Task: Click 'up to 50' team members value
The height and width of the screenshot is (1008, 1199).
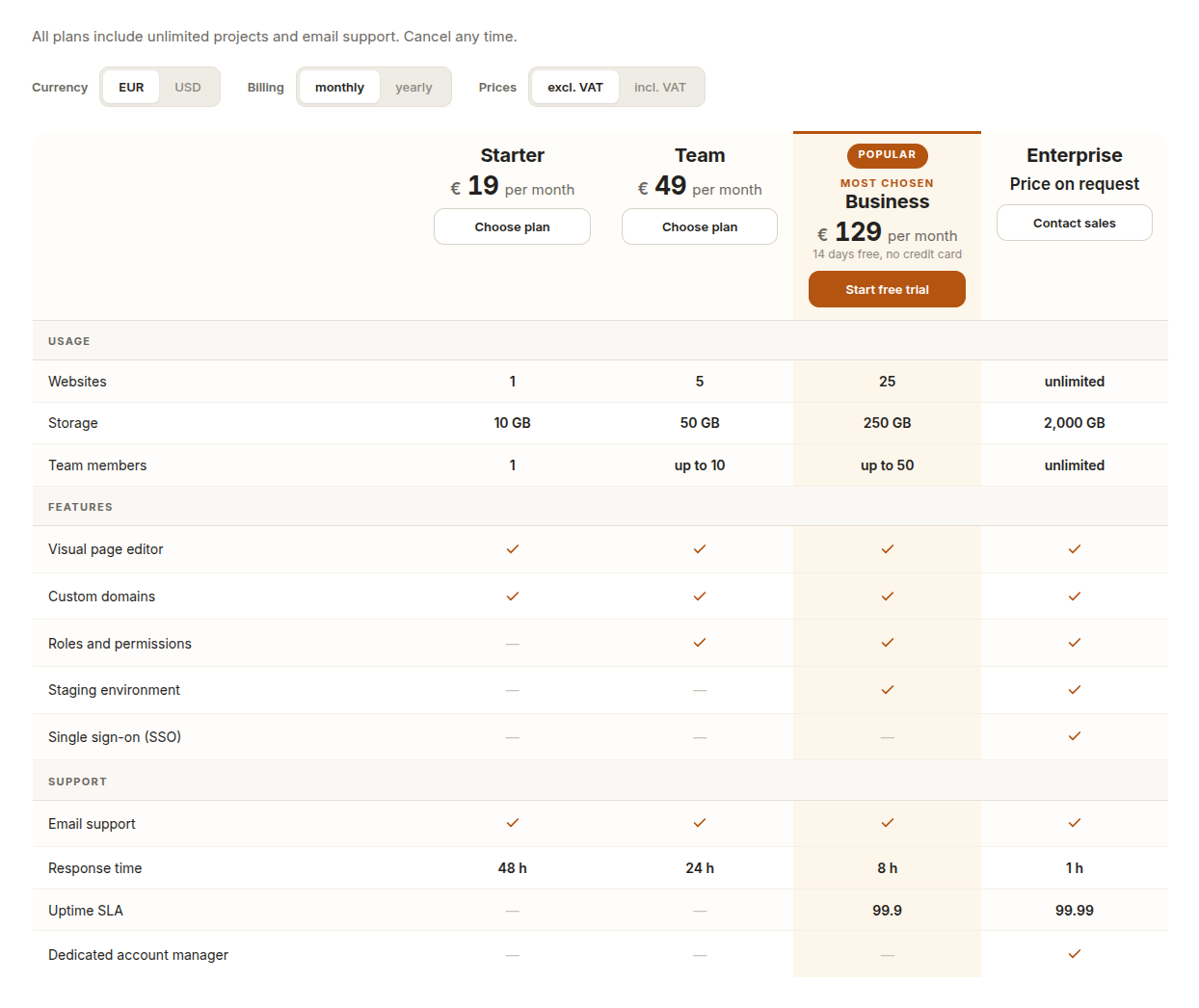Action: tap(888, 465)
